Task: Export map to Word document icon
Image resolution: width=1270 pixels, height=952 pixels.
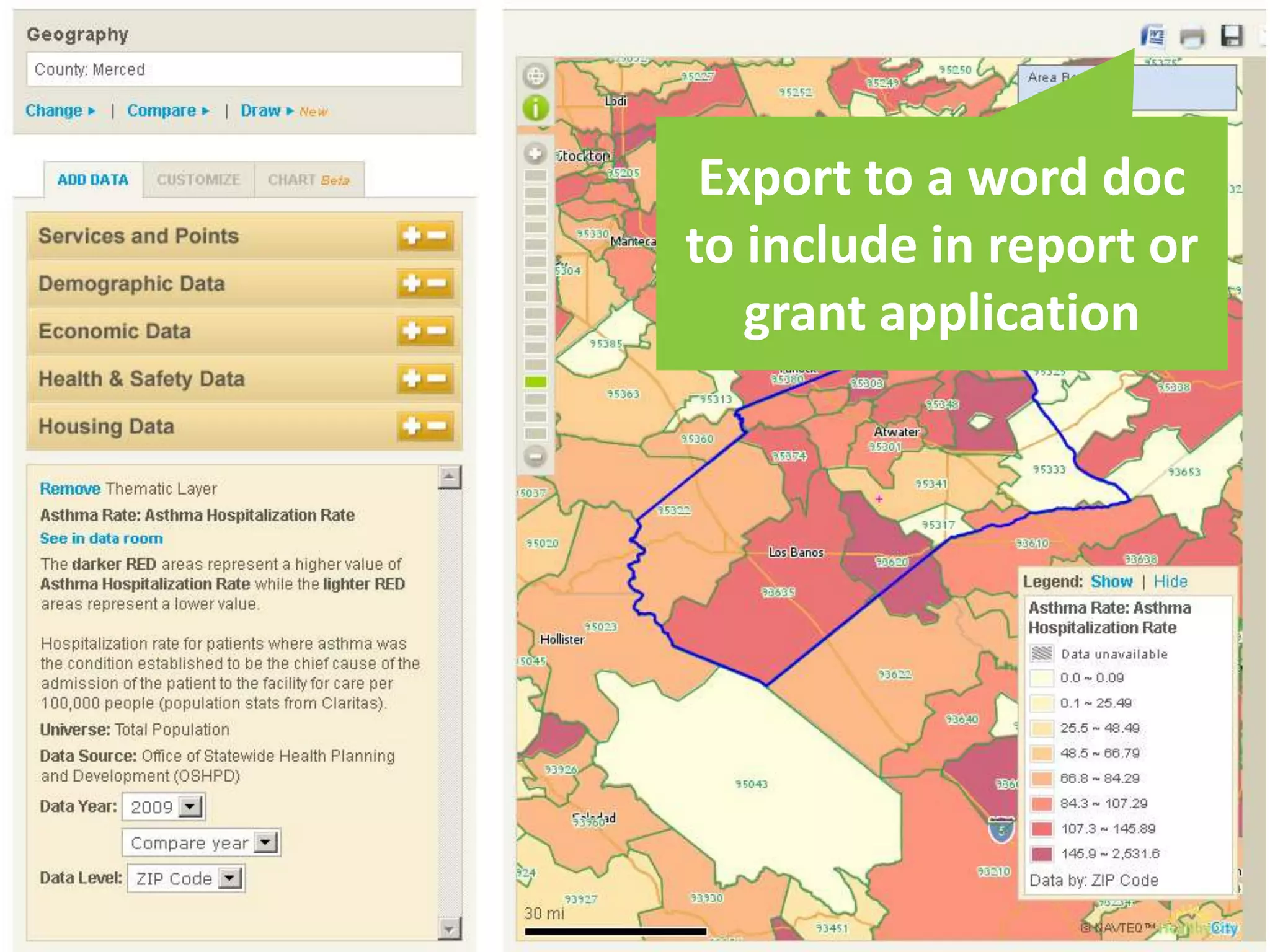Action: point(1152,36)
